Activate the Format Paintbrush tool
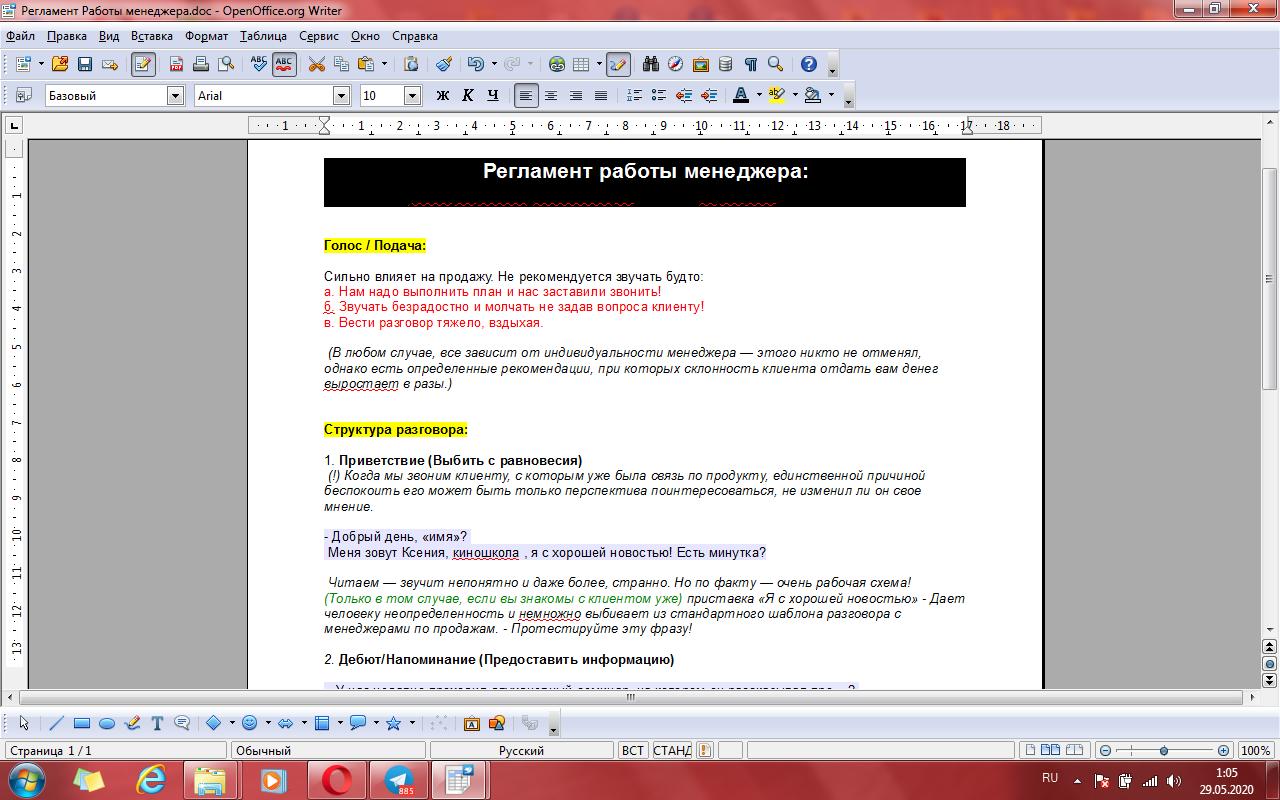The width and height of the screenshot is (1280, 800). click(x=444, y=64)
